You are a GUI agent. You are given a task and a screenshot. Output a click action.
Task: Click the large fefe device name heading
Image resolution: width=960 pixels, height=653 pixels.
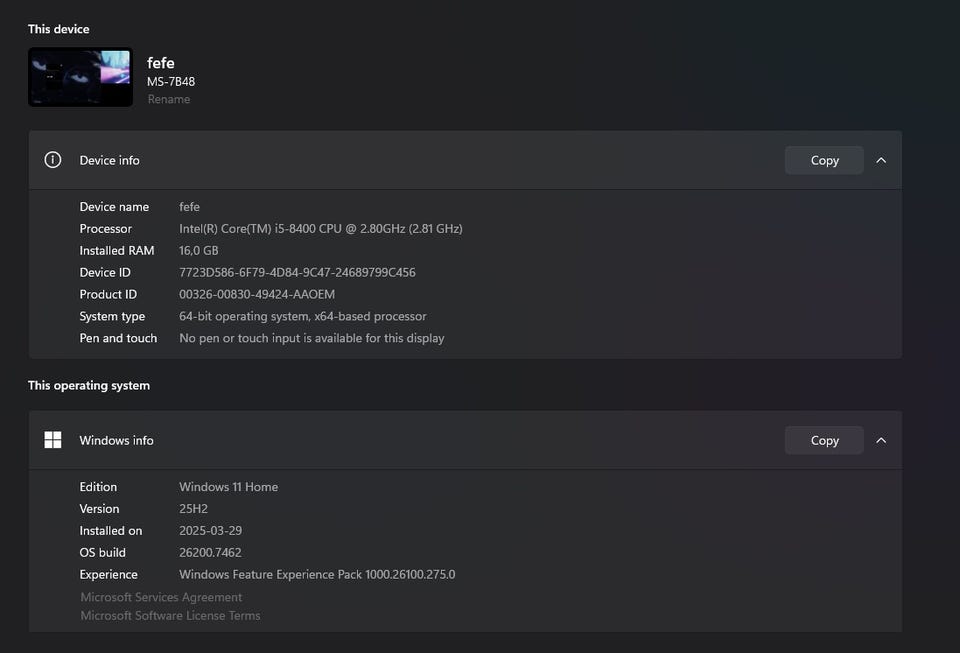pyautogui.click(x=161, y=63)
